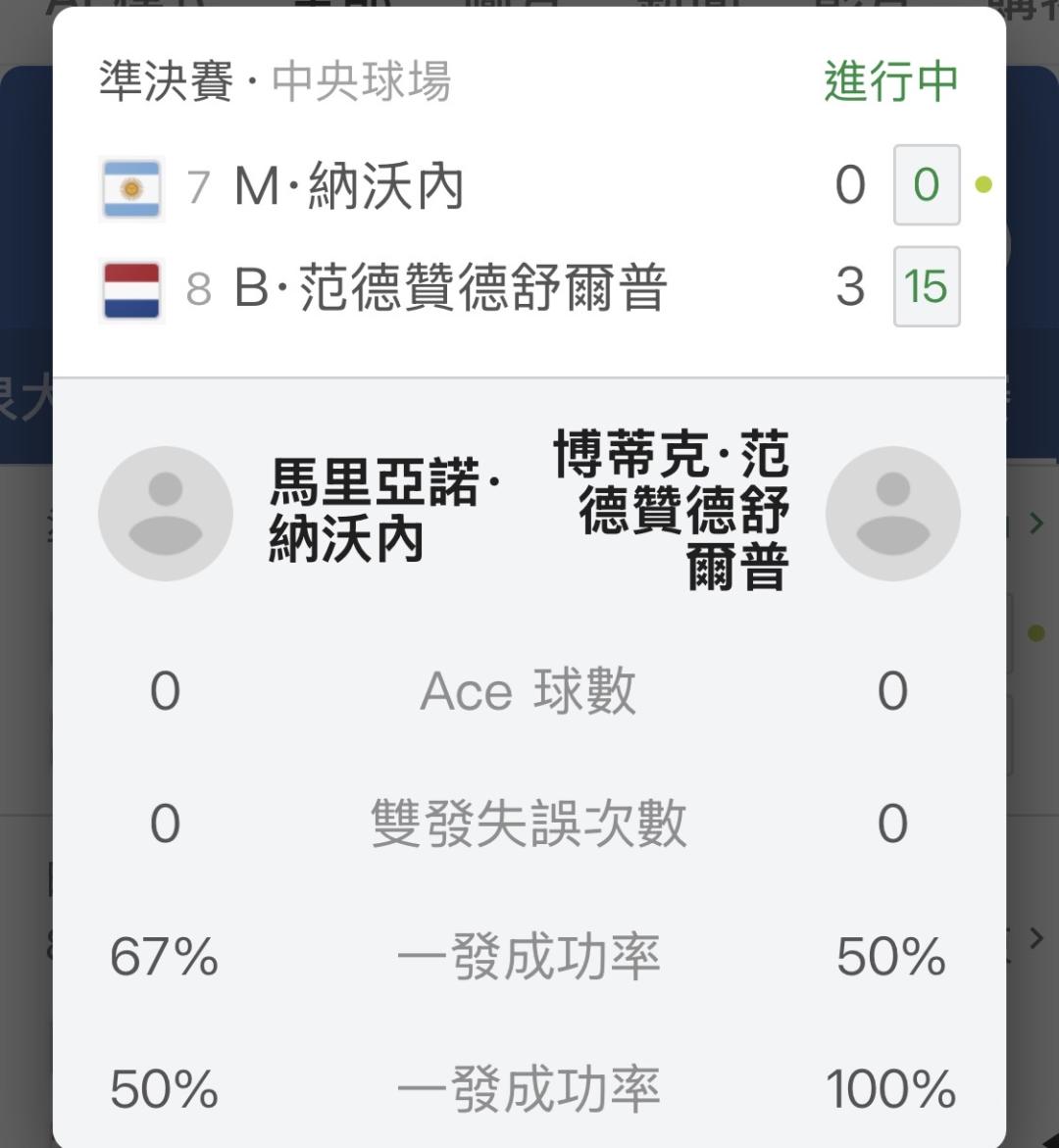Expand the chevron beside the right player avatar
The width and height of the screenshot is (1059, 1148).
pos(1035,524)
